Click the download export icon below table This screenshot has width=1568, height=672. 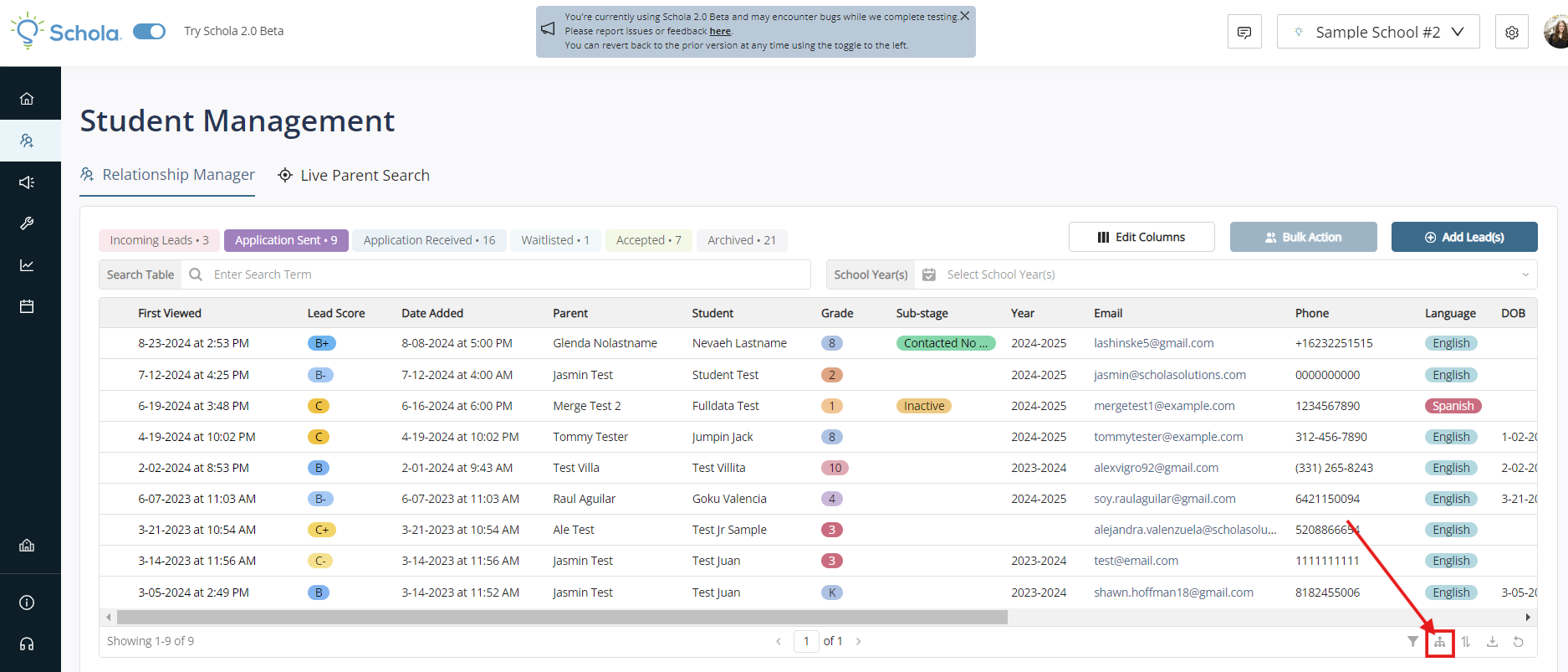click(1492, 642)
